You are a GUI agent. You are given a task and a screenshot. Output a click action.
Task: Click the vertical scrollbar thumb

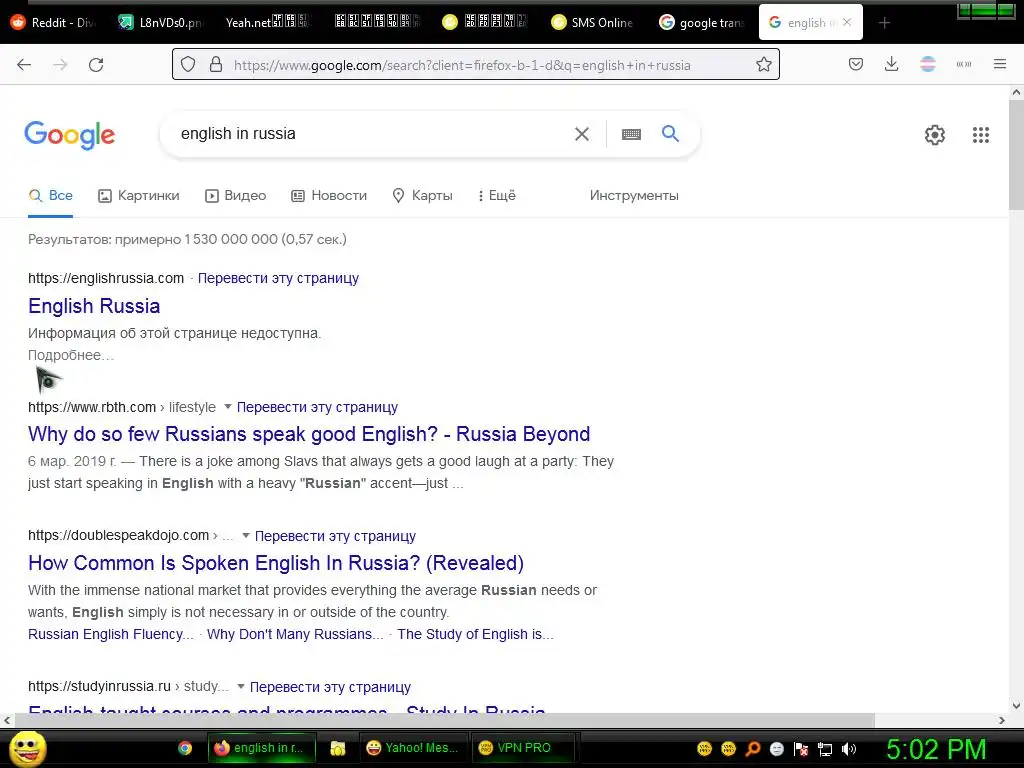coord(1016,156)
